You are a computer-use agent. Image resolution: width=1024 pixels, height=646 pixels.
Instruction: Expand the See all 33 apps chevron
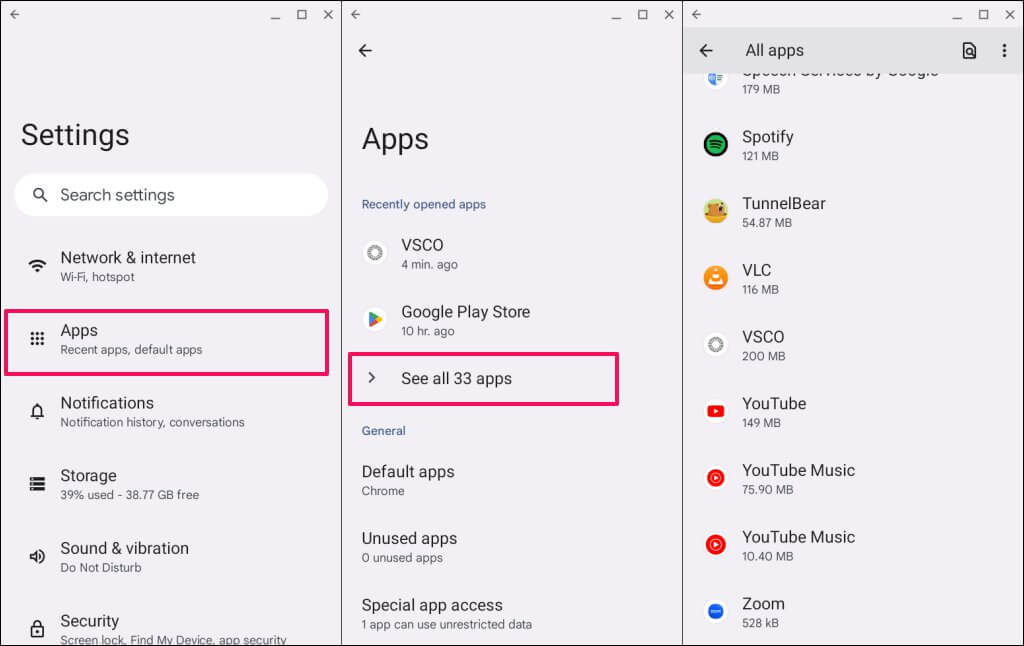point(372,378)
